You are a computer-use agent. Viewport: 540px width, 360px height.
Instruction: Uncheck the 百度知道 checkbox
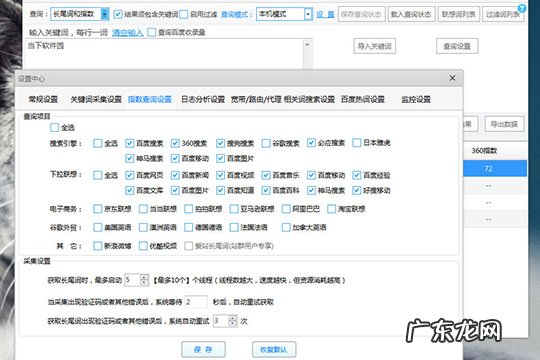pyautogui.click(x=221, y=190)
